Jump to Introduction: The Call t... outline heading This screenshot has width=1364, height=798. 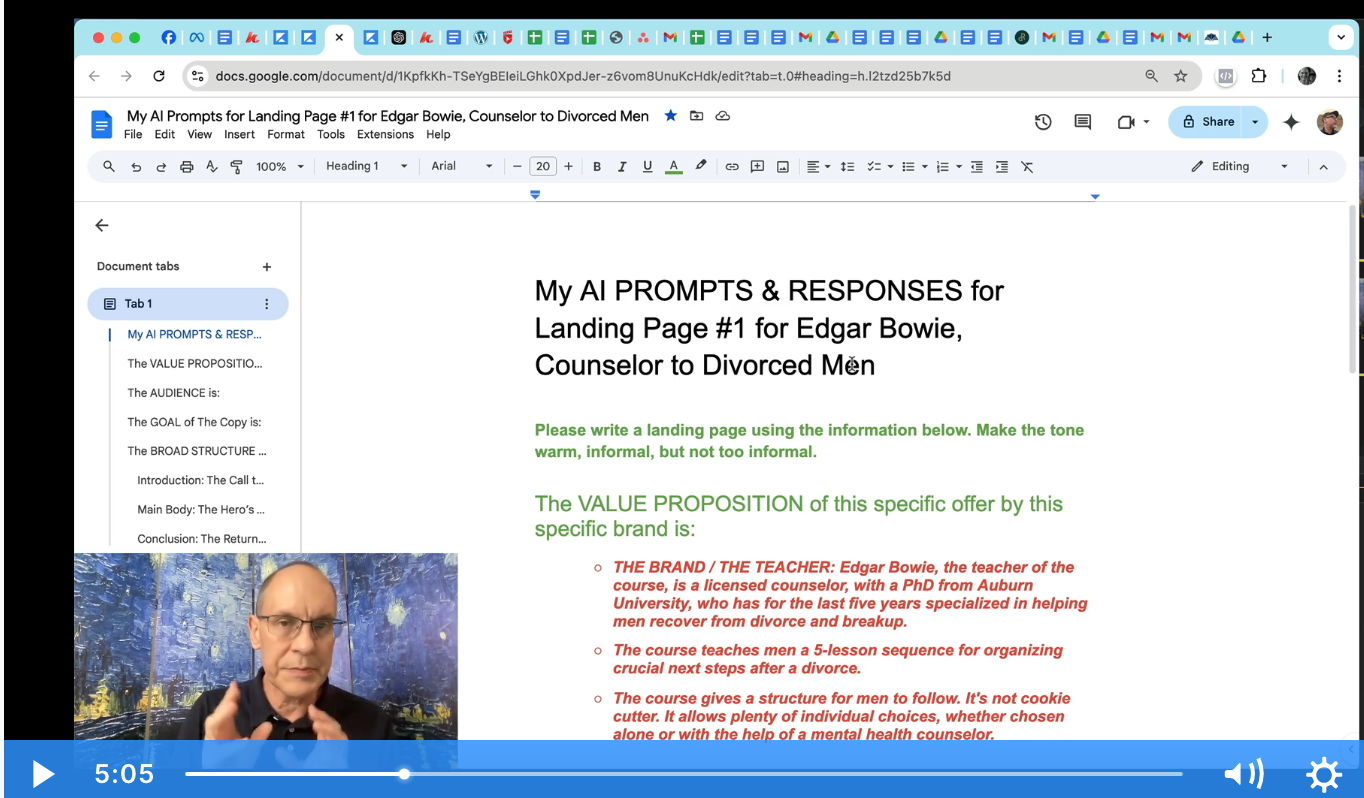point(201,480)
